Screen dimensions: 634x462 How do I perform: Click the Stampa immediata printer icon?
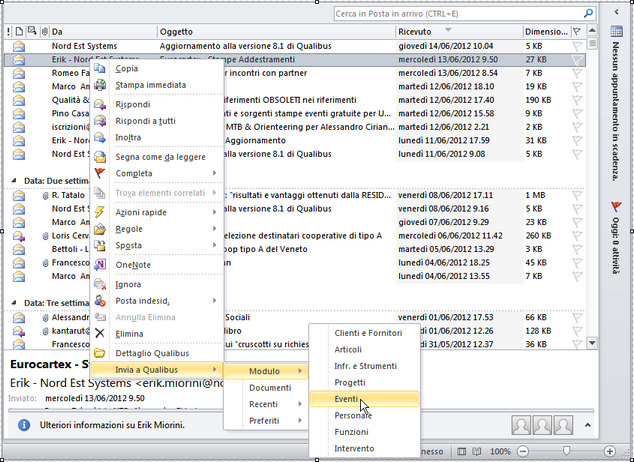click(x=100, y=85)
